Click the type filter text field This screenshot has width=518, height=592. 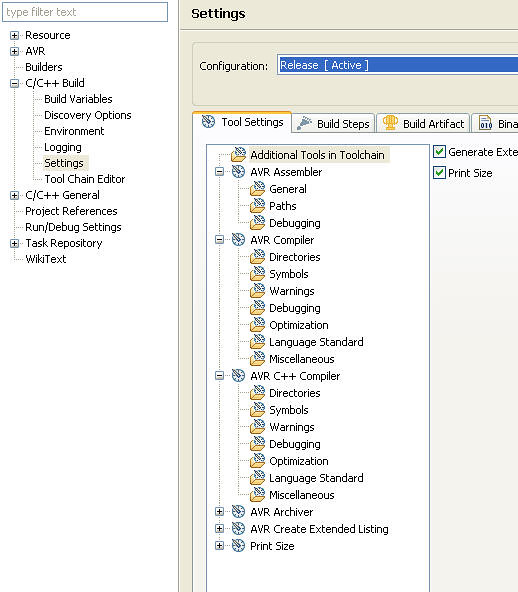(85, 12)
